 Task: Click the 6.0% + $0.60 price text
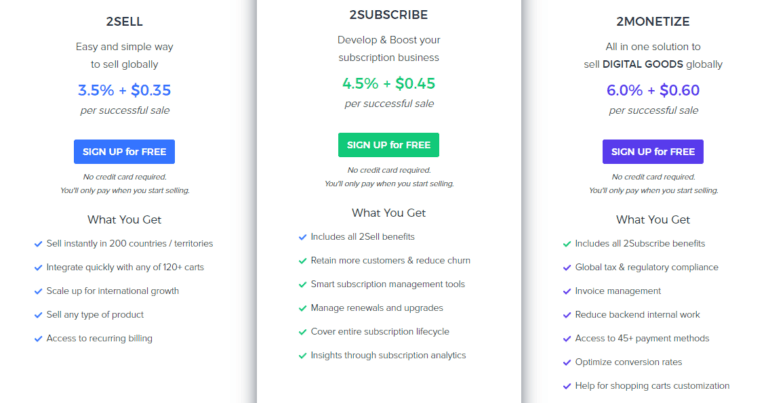[652, 90]
